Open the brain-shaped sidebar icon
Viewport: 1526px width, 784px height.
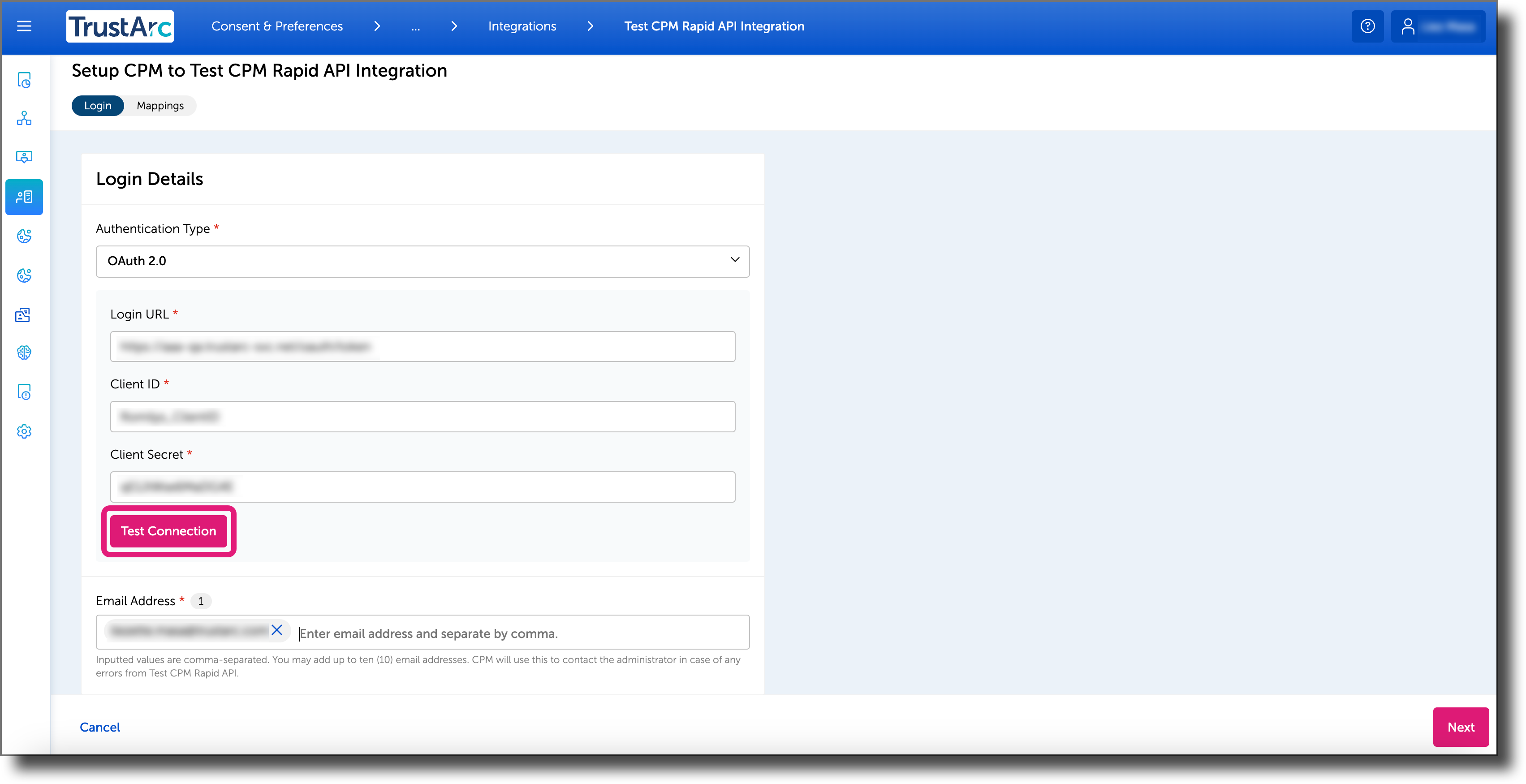pyautogui.click(x=24, y=352)
